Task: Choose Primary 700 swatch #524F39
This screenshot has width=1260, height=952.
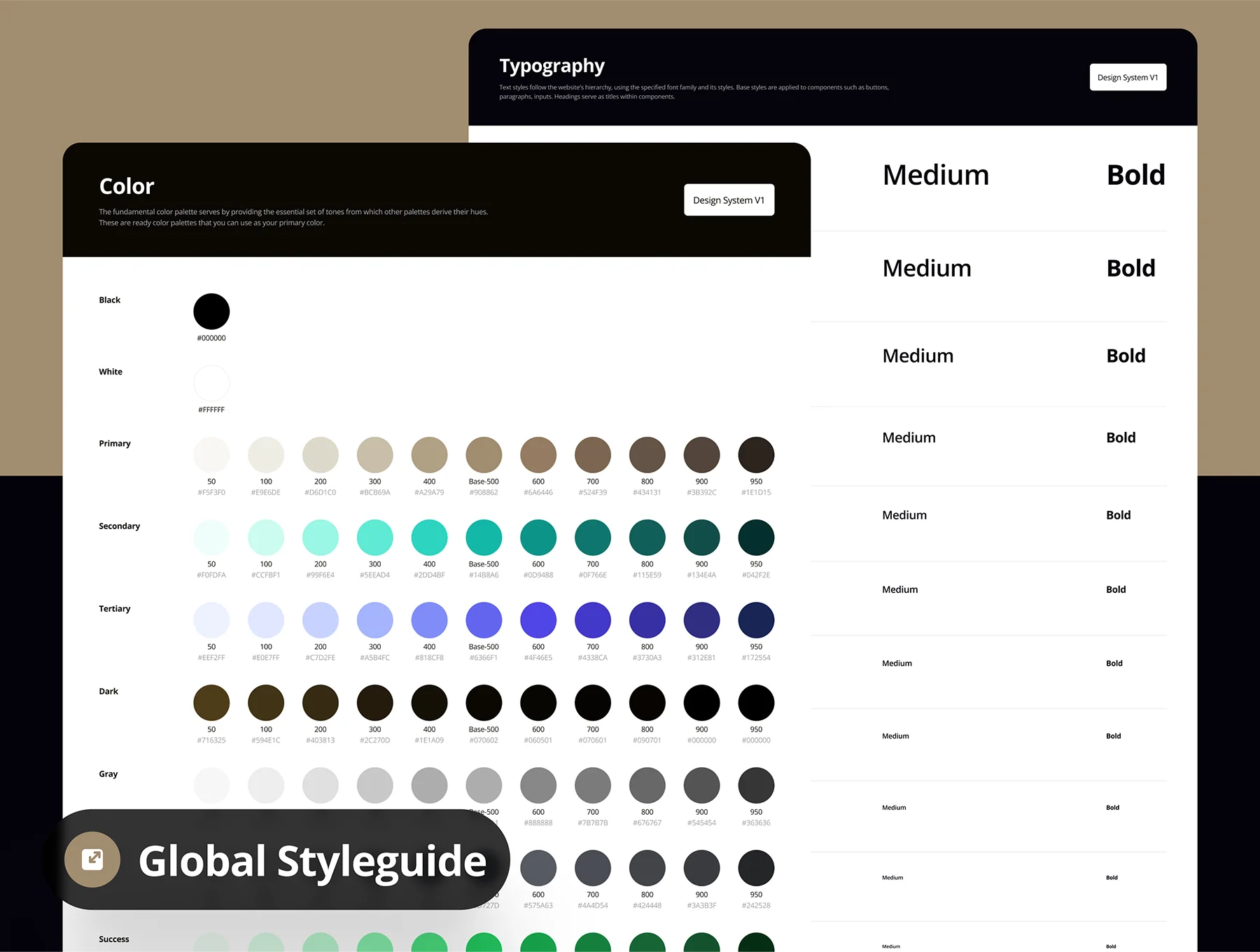Action: tap(593, 455)
